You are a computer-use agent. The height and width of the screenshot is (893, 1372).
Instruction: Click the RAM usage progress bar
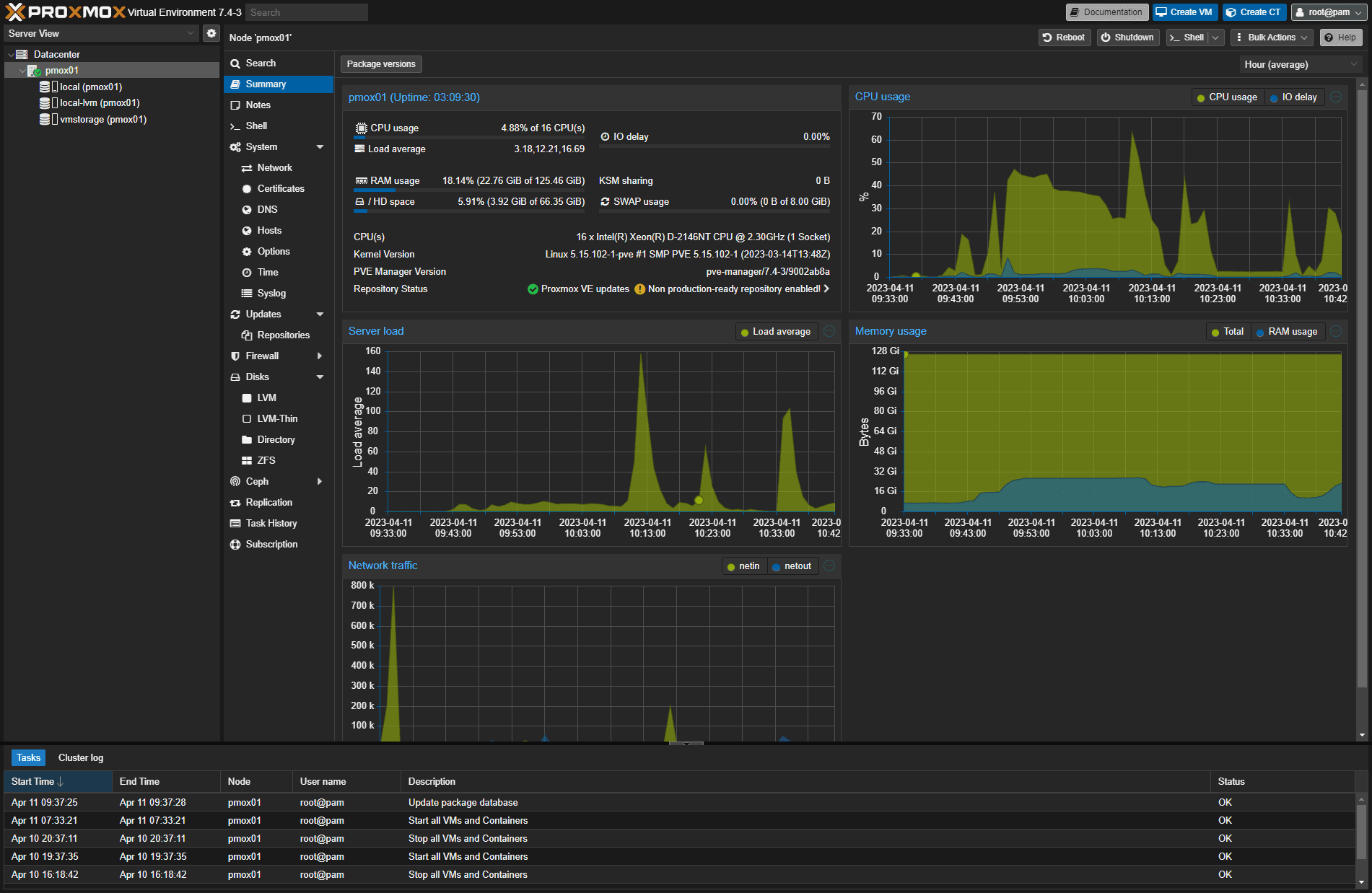coord(469,190)
